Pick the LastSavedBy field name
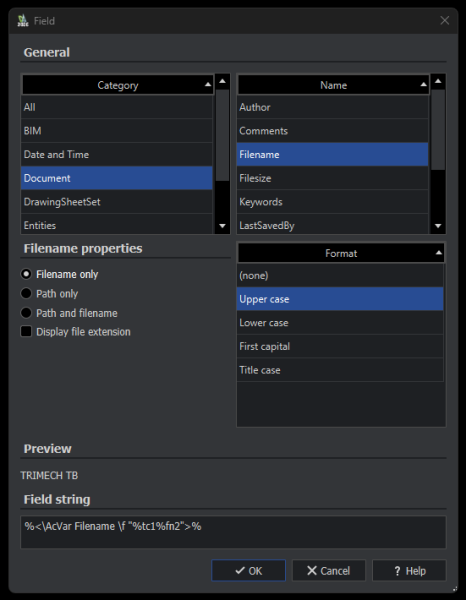 tap(332, 225)
